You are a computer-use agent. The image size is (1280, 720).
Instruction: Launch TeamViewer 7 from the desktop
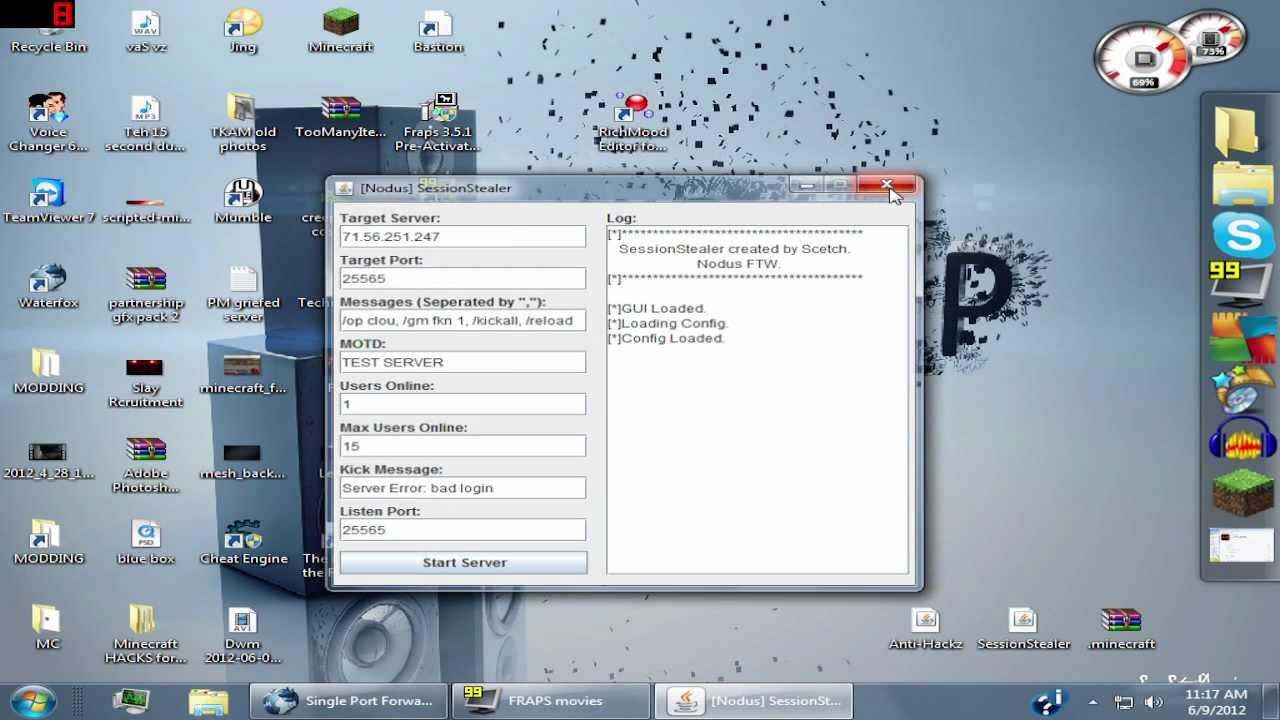(x=48, y=201)
